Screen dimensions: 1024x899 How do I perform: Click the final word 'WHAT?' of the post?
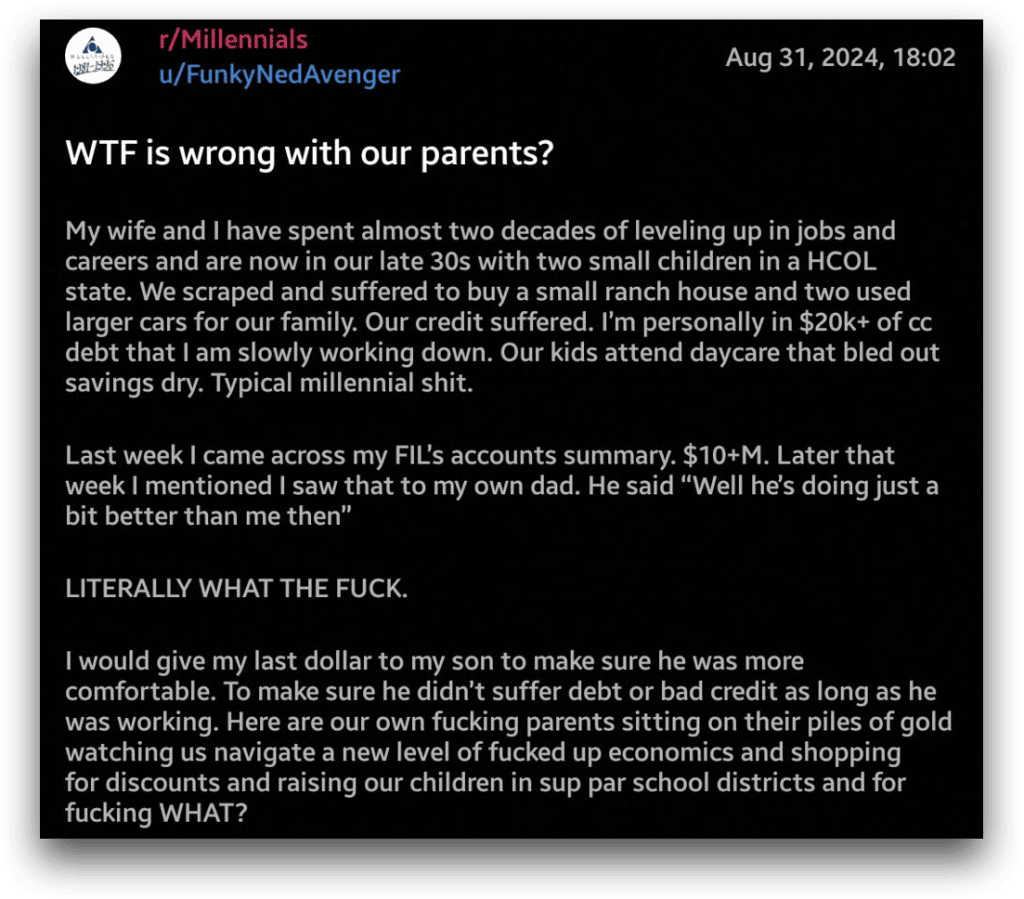(203, 813)
